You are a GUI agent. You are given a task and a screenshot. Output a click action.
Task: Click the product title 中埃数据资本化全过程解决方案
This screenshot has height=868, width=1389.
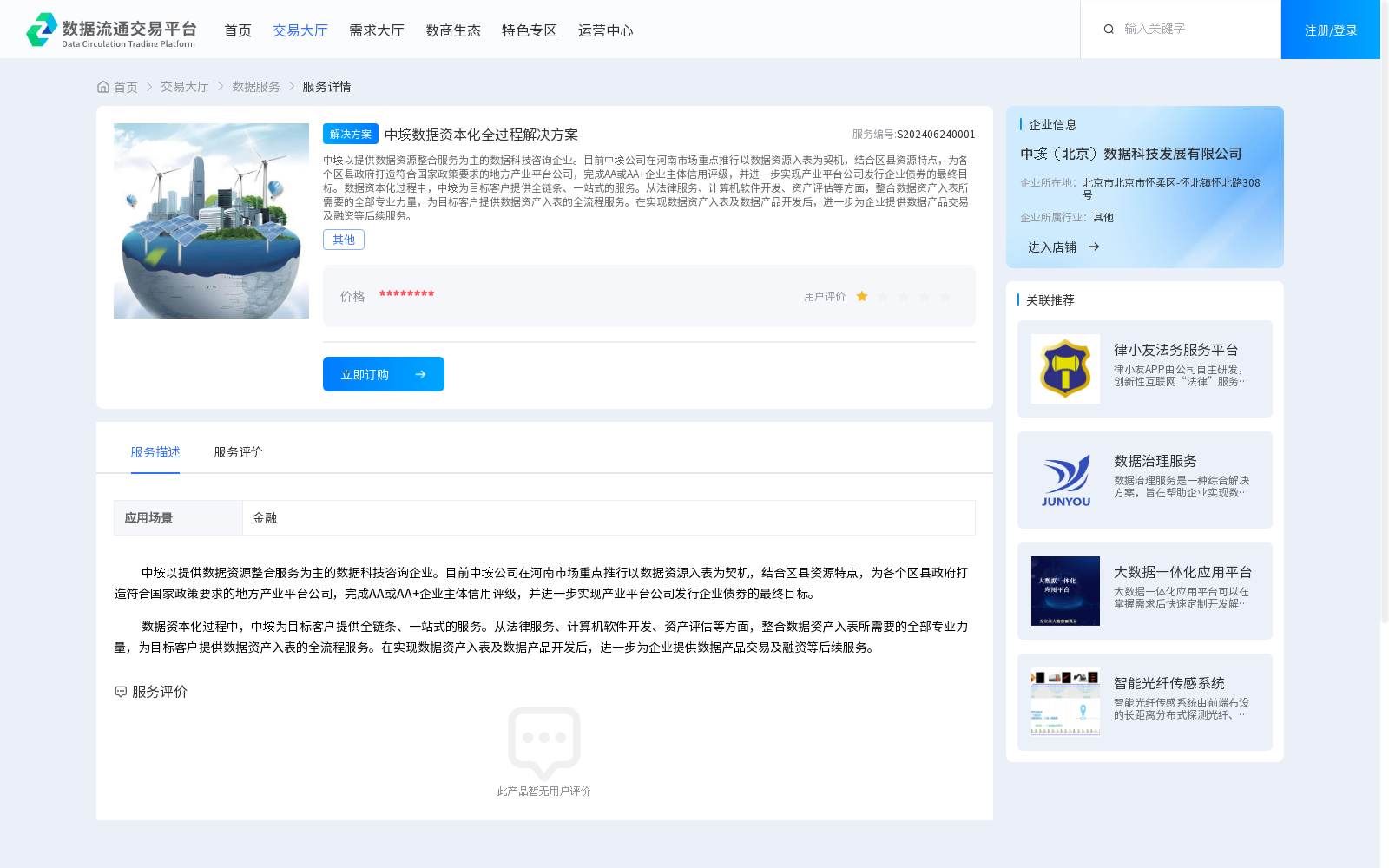click(481, 135)
